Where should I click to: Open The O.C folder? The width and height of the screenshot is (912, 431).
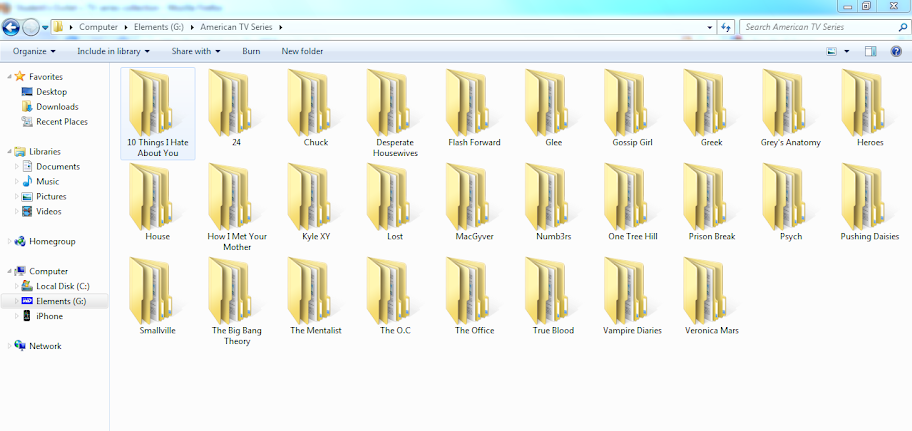pos(395,297)
